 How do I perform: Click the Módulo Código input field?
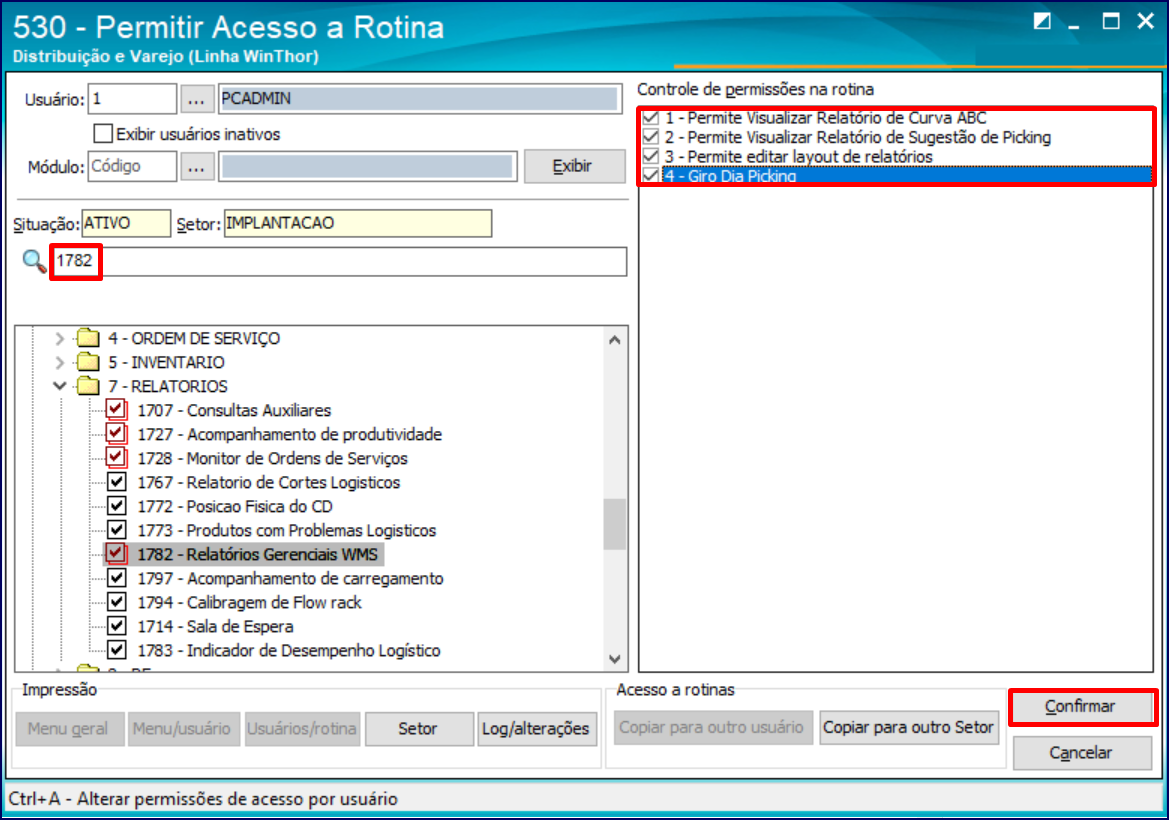(132, 167)
